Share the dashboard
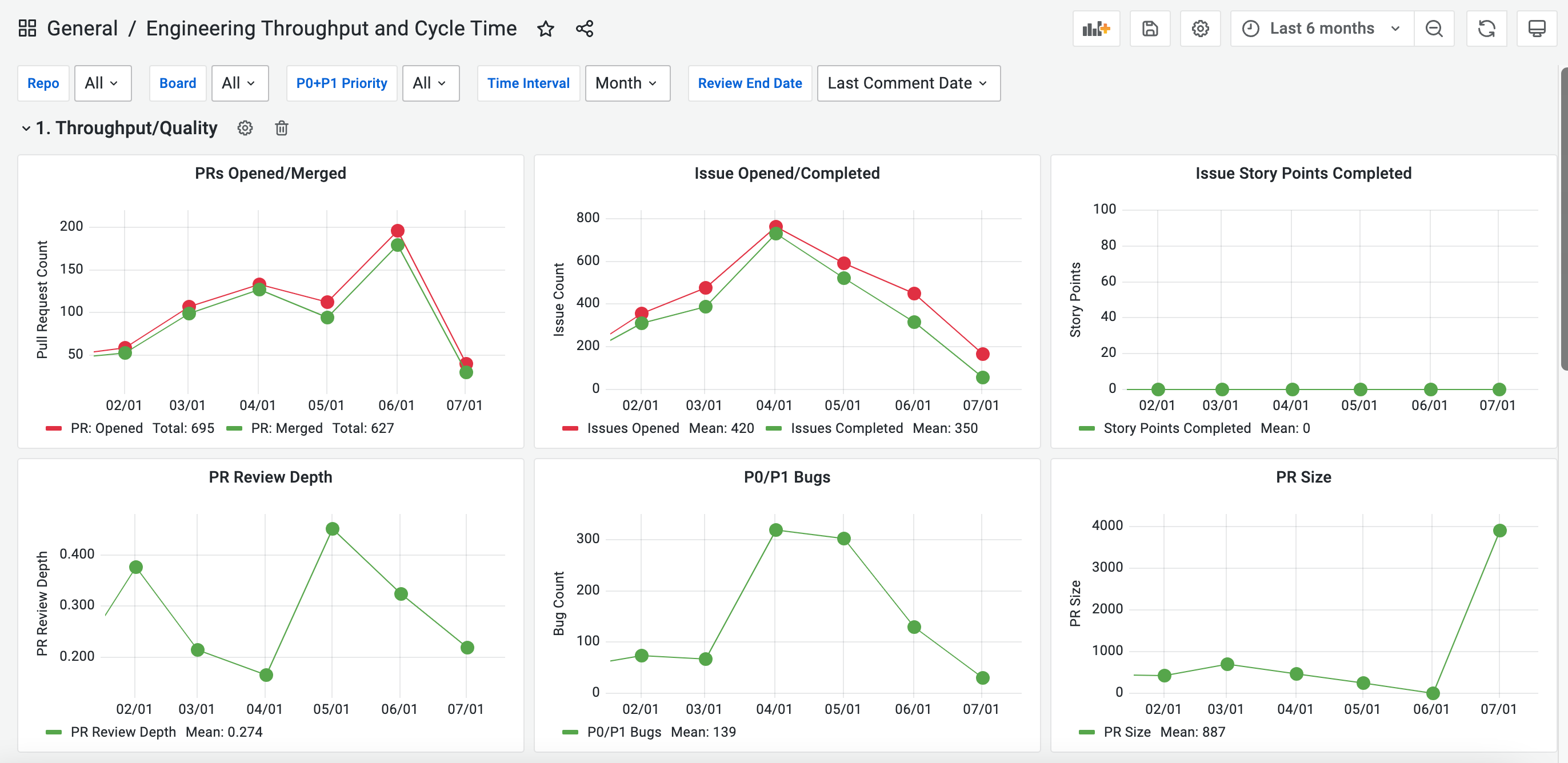 click(585, 29)
